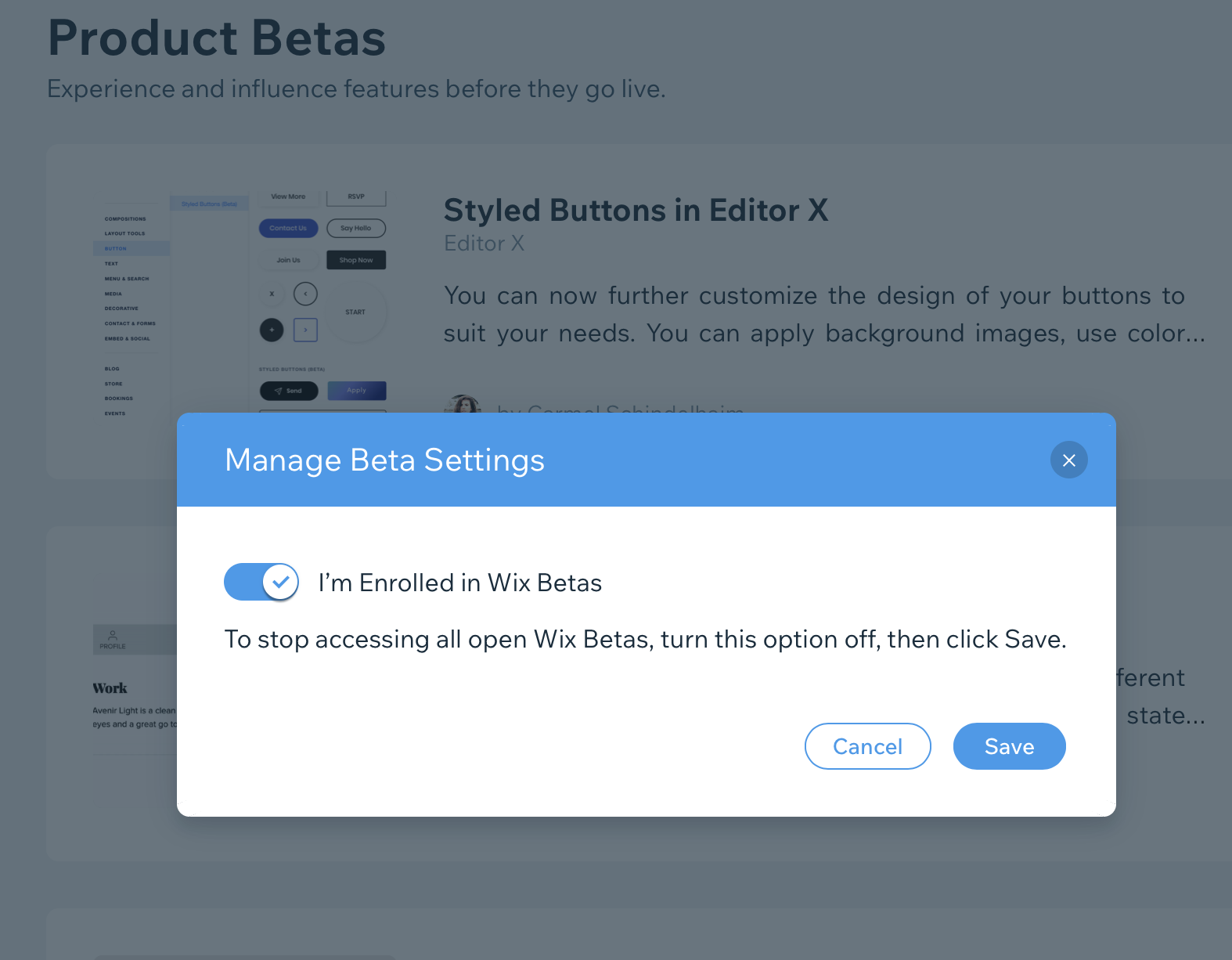Open the "Styled Buttons in Editor X" beta title
The width and height of the screenshot is (1232, 960).
[636, 210]
